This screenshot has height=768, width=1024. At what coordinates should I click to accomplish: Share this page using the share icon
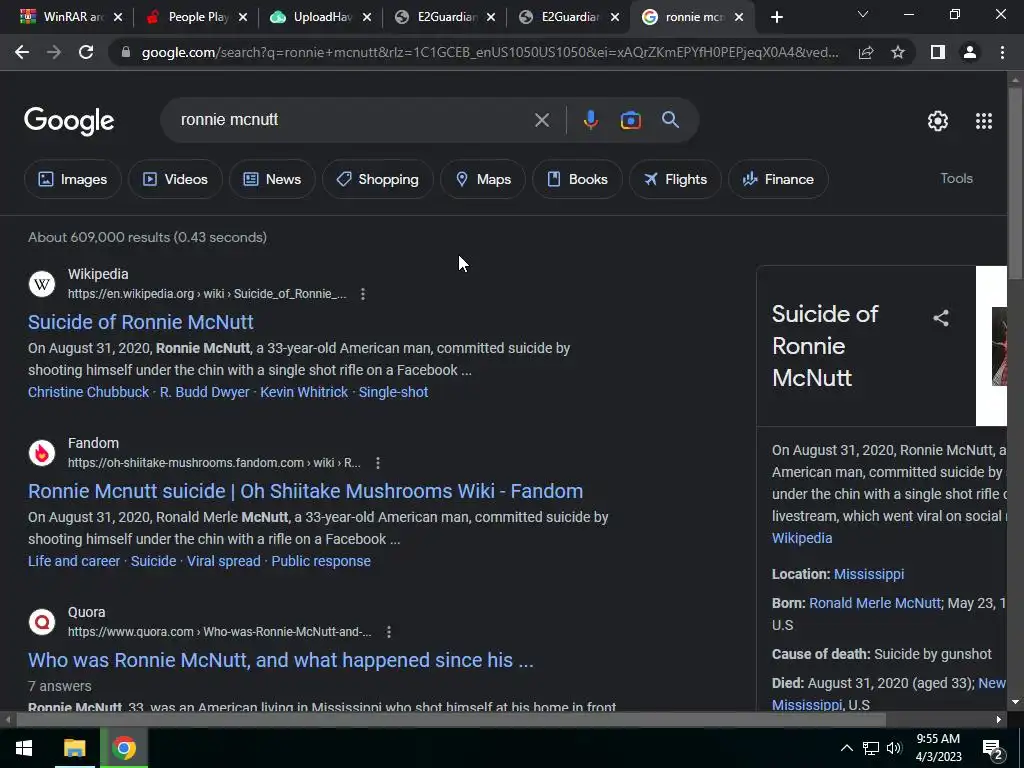tap(866, 52)
